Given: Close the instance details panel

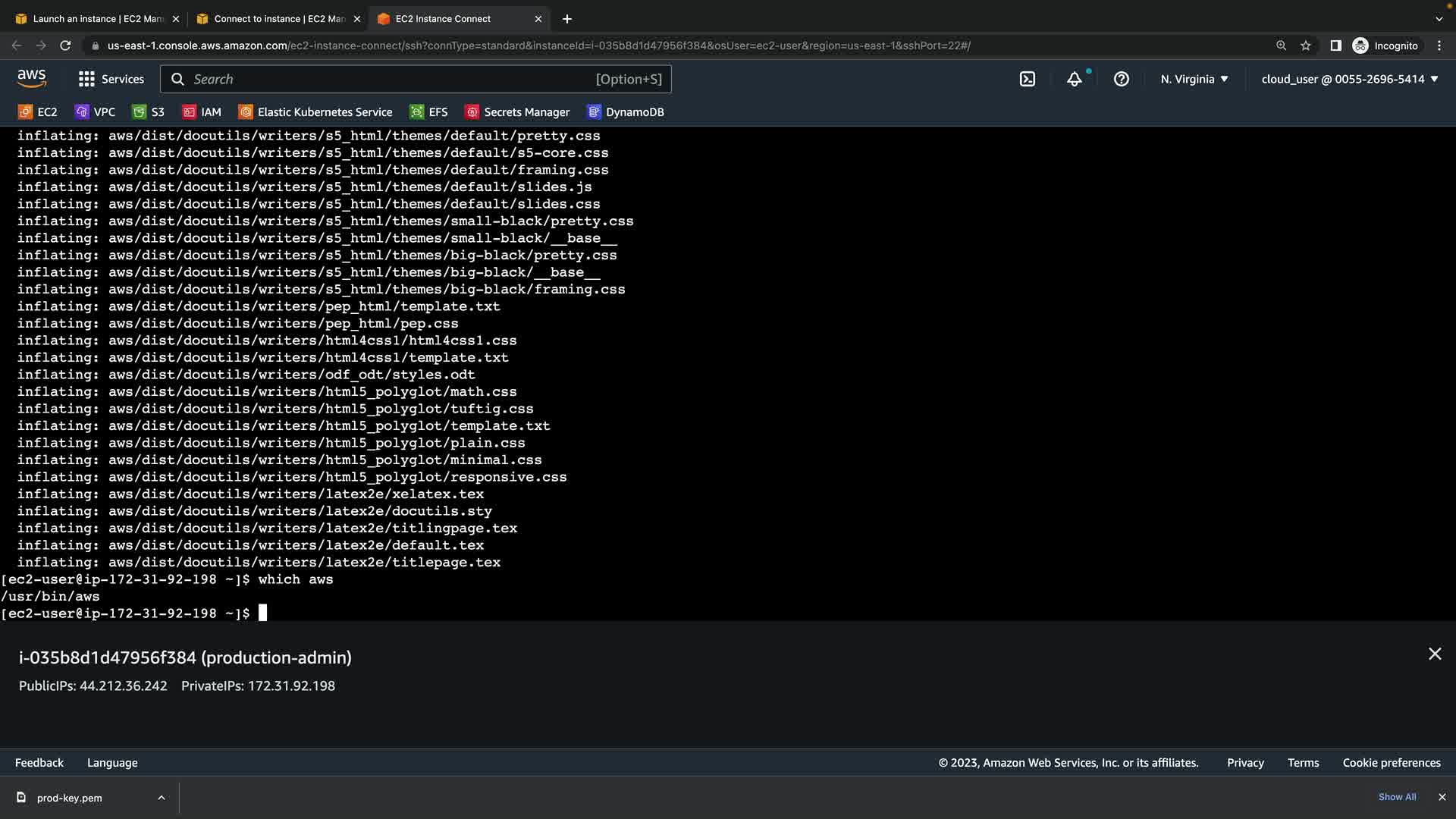Looking at the screenshot, I should (x=1434, y=654).
